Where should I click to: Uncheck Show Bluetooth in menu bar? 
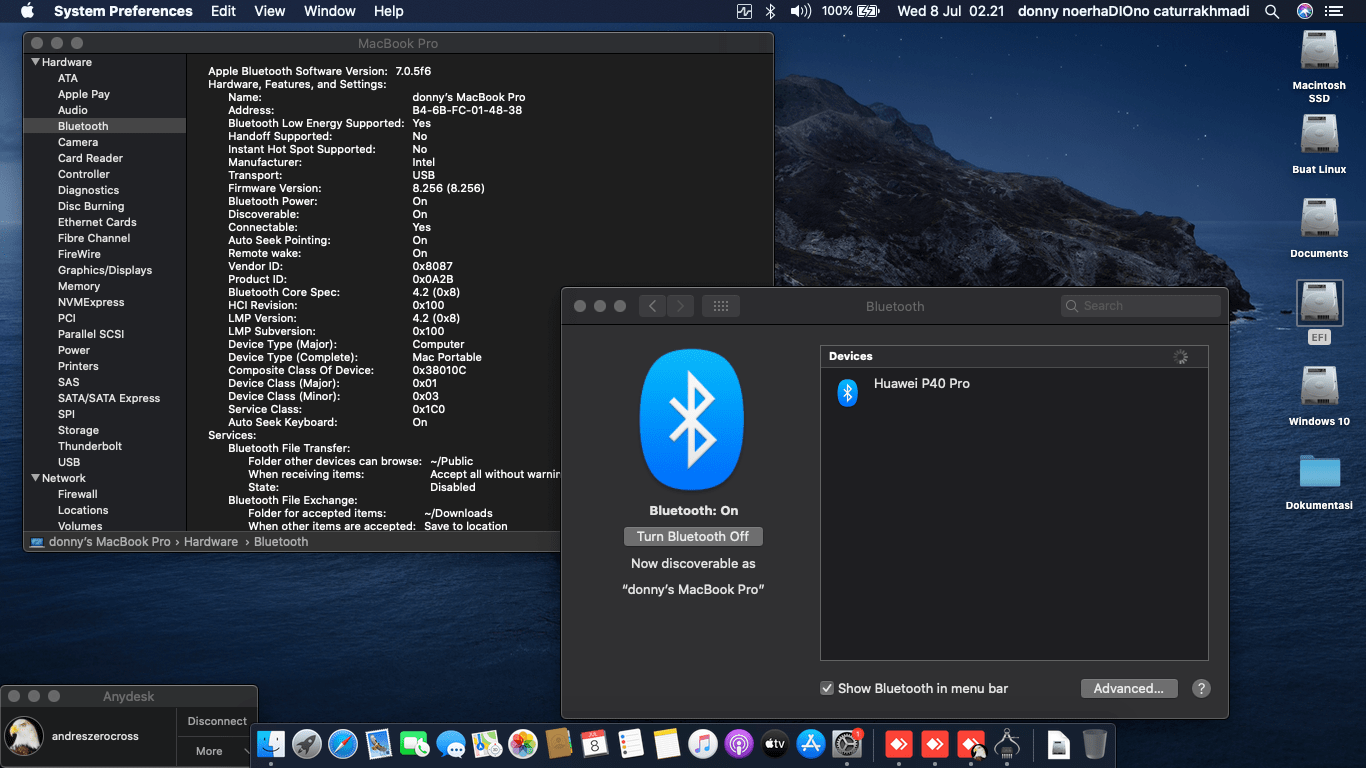coord(827,688)
